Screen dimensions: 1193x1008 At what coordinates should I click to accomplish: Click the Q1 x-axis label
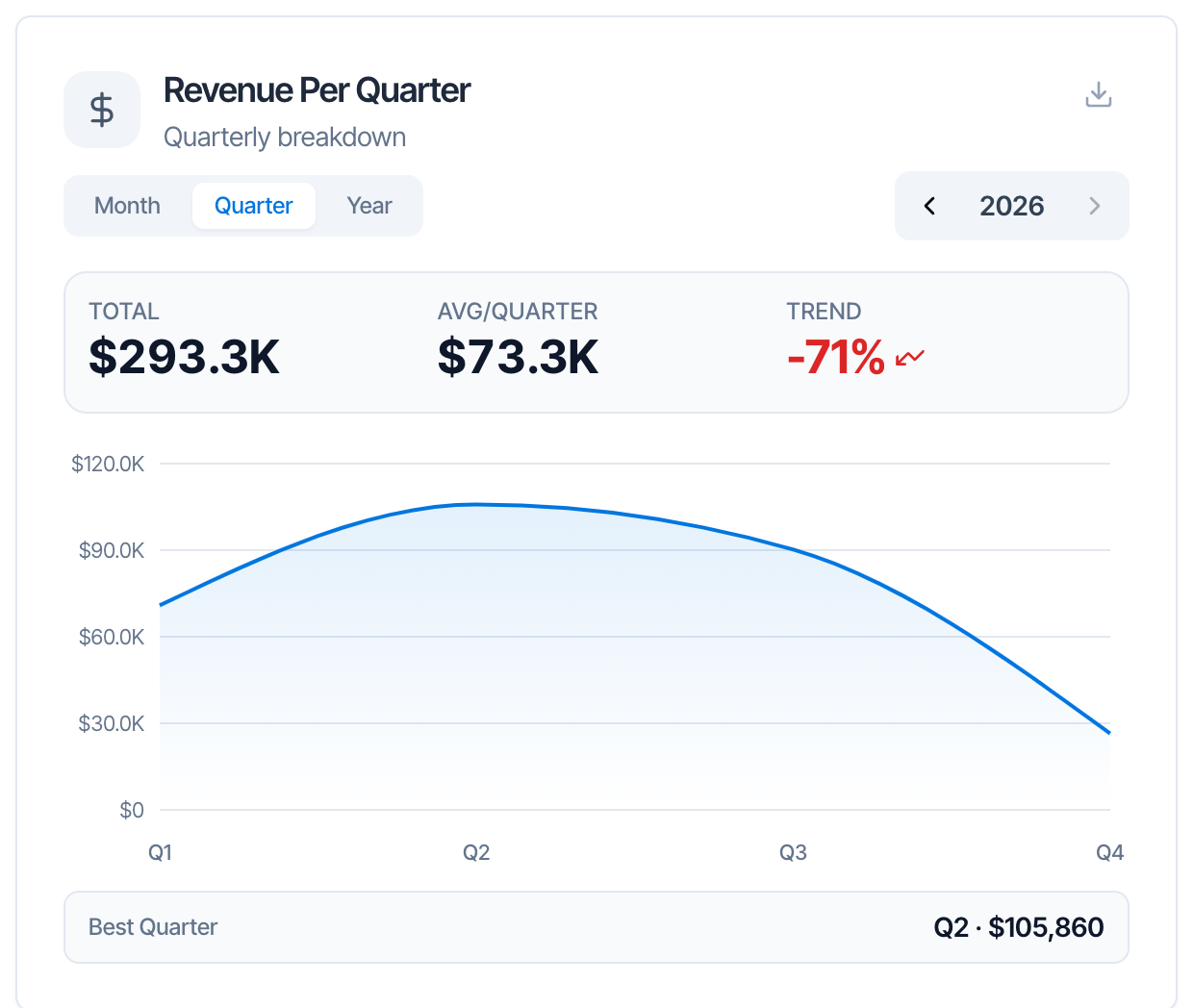160,852
